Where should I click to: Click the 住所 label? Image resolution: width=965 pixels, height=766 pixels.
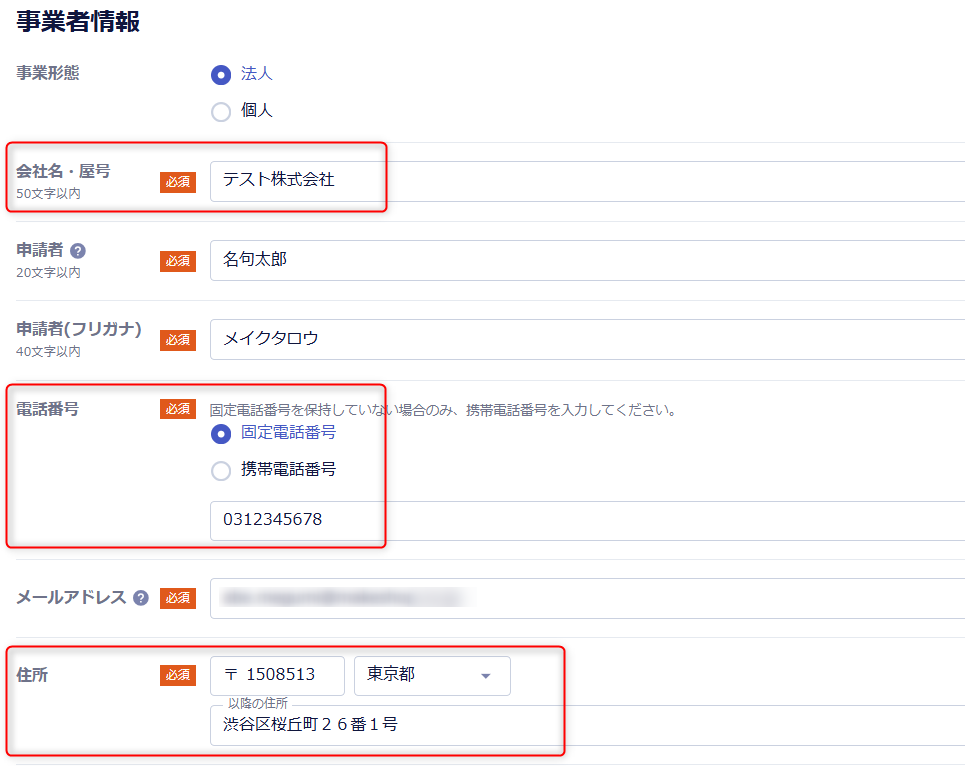coord(32,675)
